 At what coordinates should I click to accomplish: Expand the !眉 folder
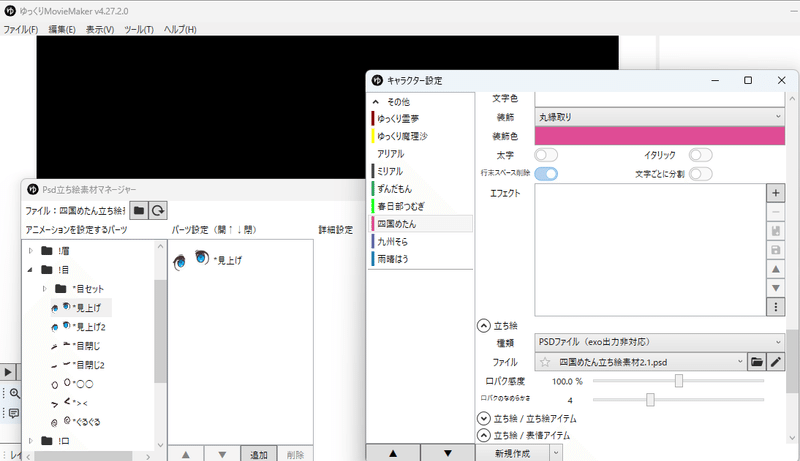(31, 250)
